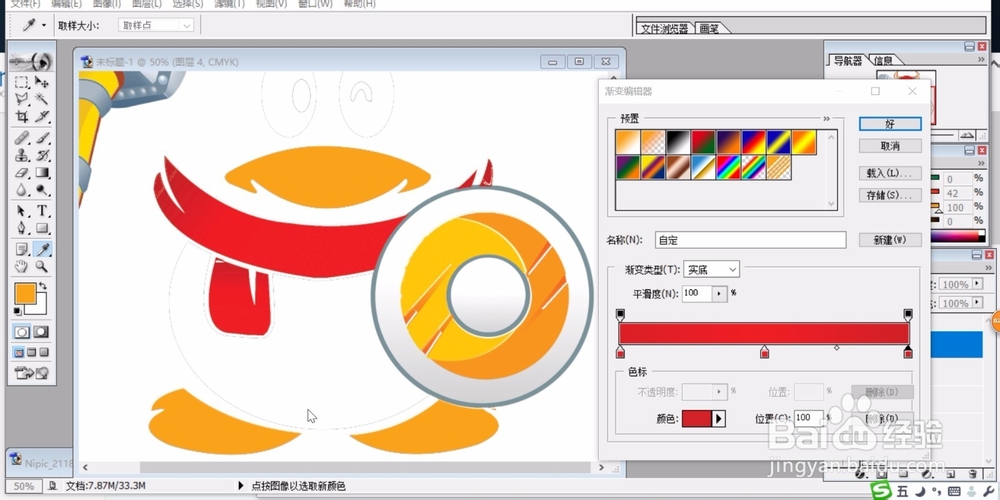Select the Slice tool
Viewport: 1000px width, 500px height.
[42, 116]
